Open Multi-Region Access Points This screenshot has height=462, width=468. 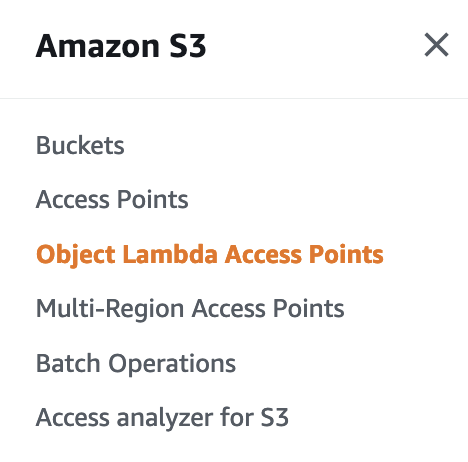pos(190,309)
